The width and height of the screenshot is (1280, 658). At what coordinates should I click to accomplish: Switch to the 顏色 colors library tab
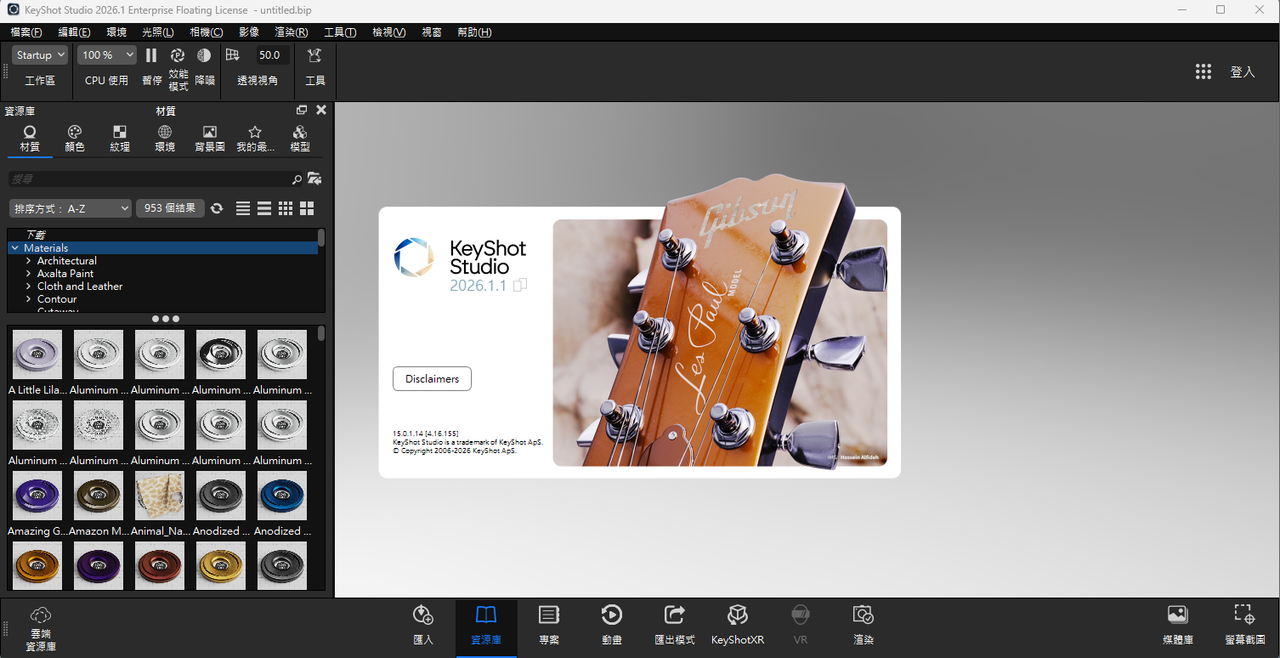click(x=75, y=139)
